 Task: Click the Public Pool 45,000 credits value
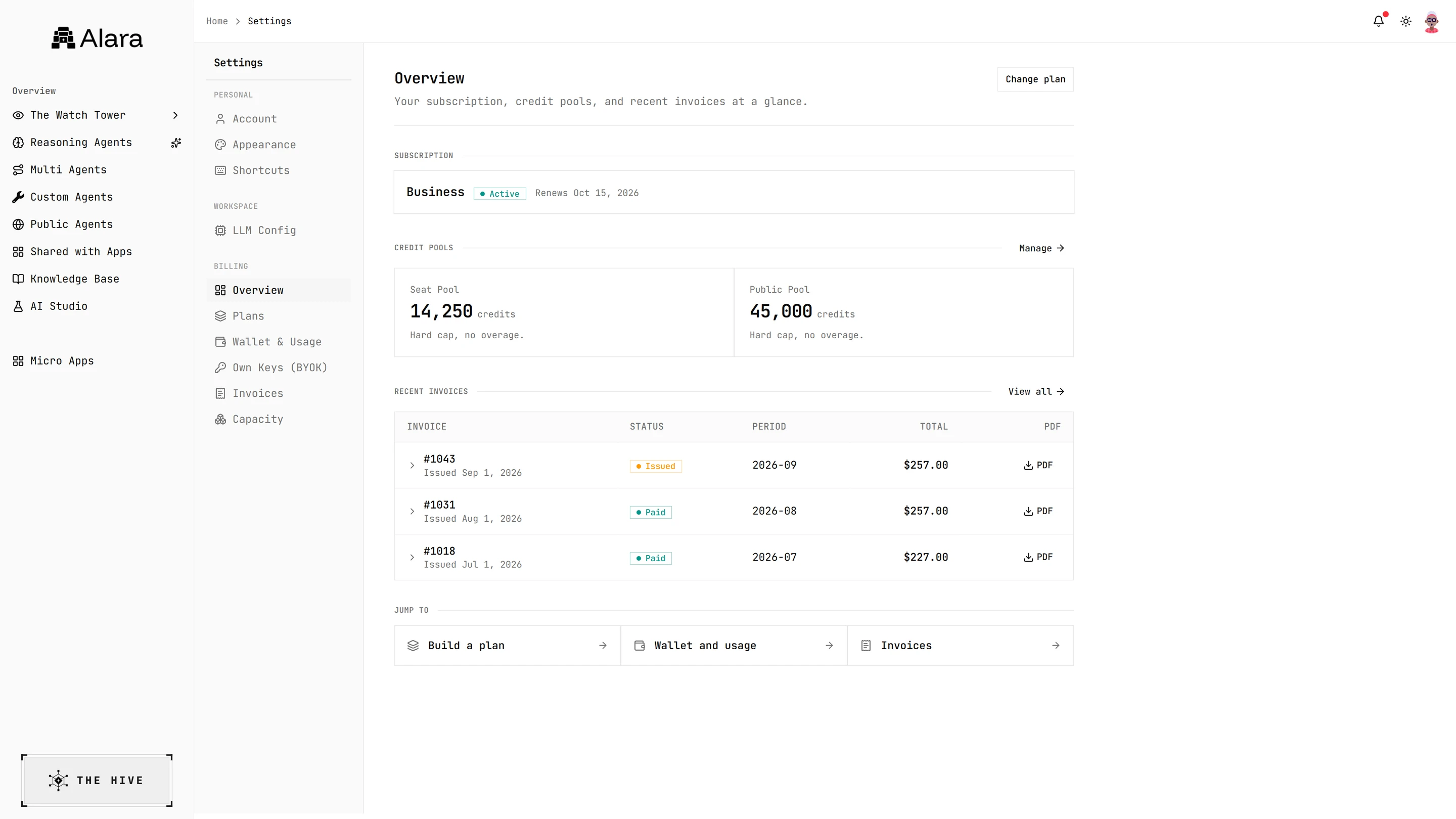802,311
